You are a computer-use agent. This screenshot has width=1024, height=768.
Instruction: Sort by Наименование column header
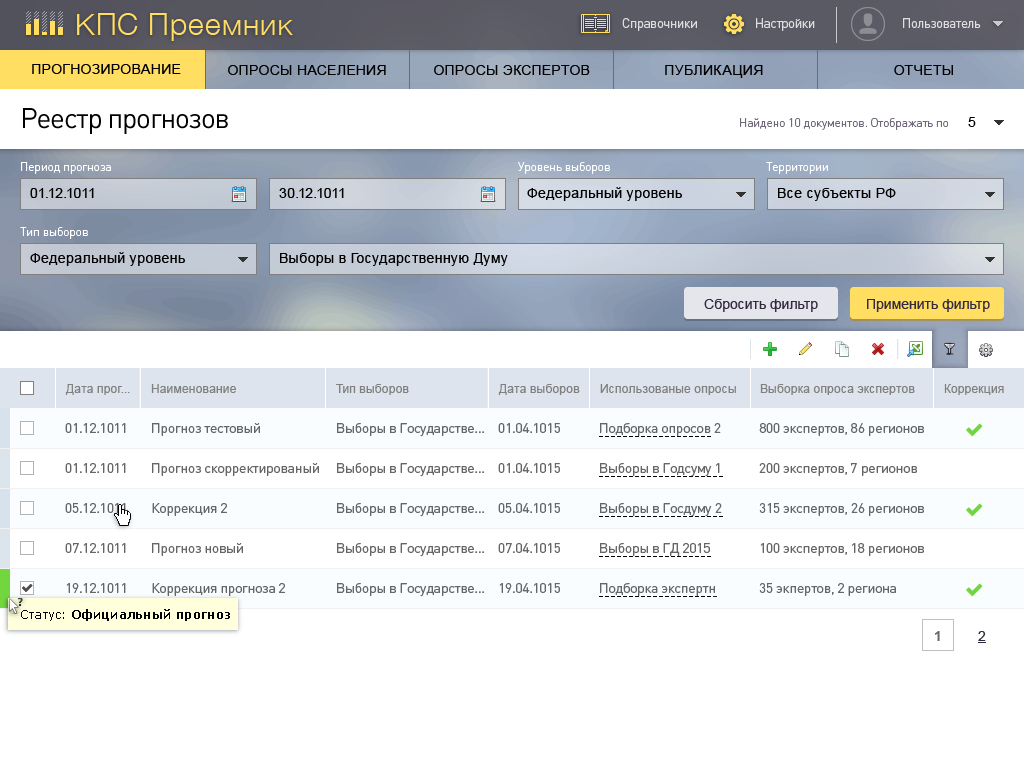pyautogui.click(x=233, y=389)
